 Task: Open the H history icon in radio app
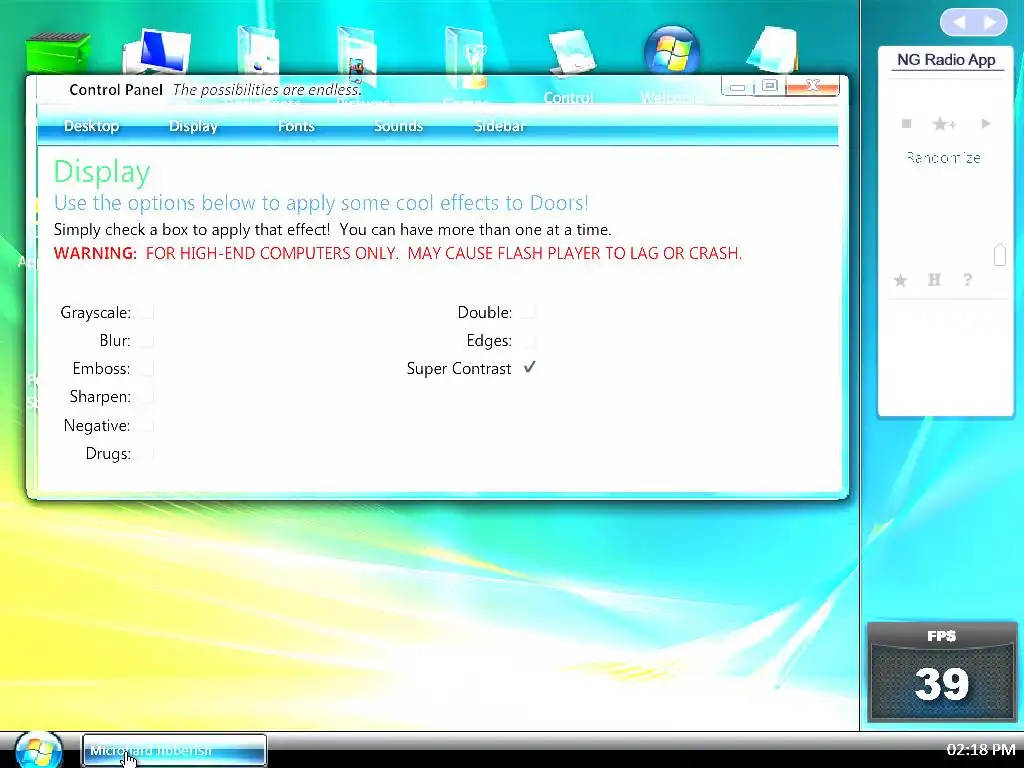point(935,280)
